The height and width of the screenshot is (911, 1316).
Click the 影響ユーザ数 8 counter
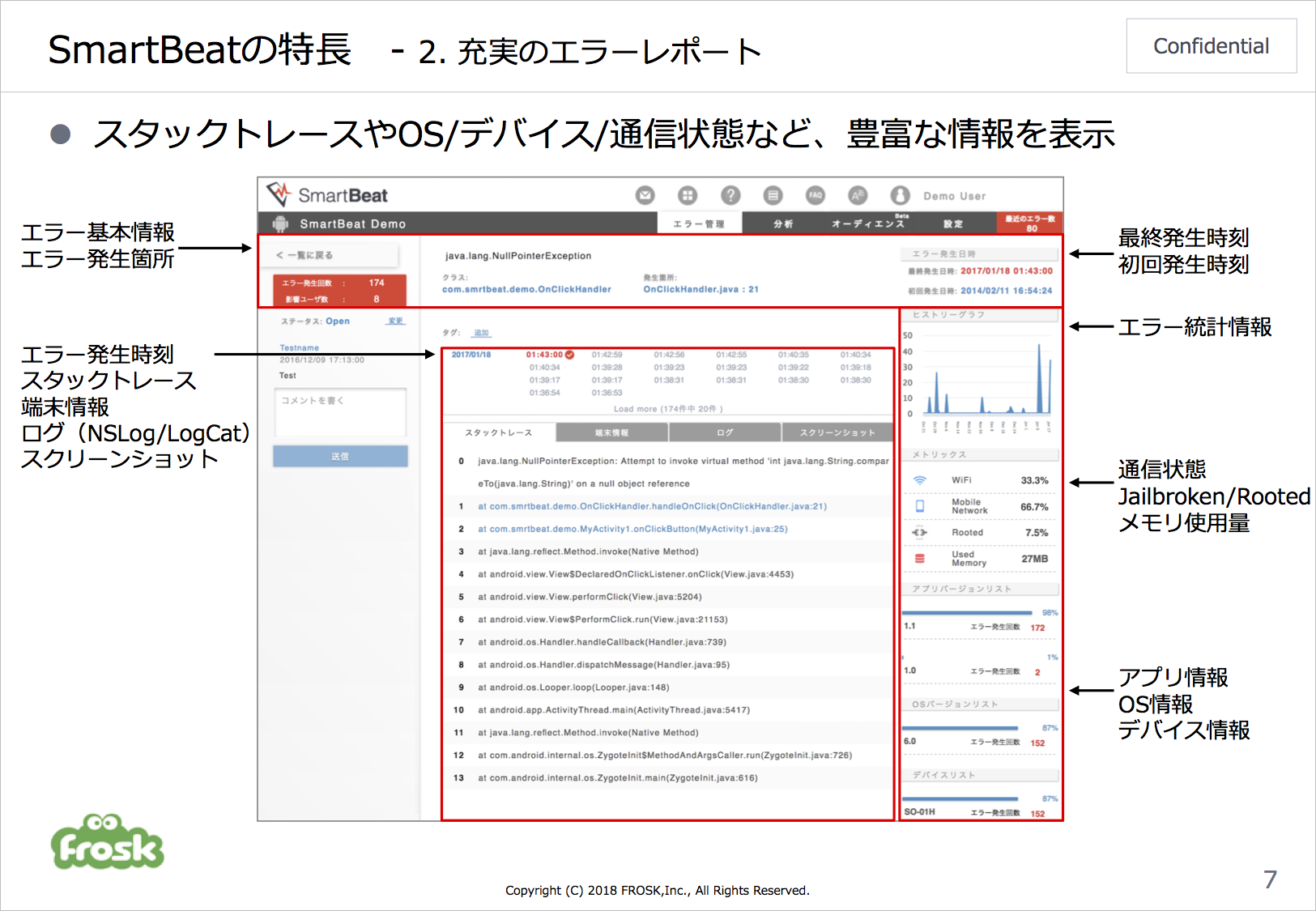pyautogui.click(x=340, y=299)
